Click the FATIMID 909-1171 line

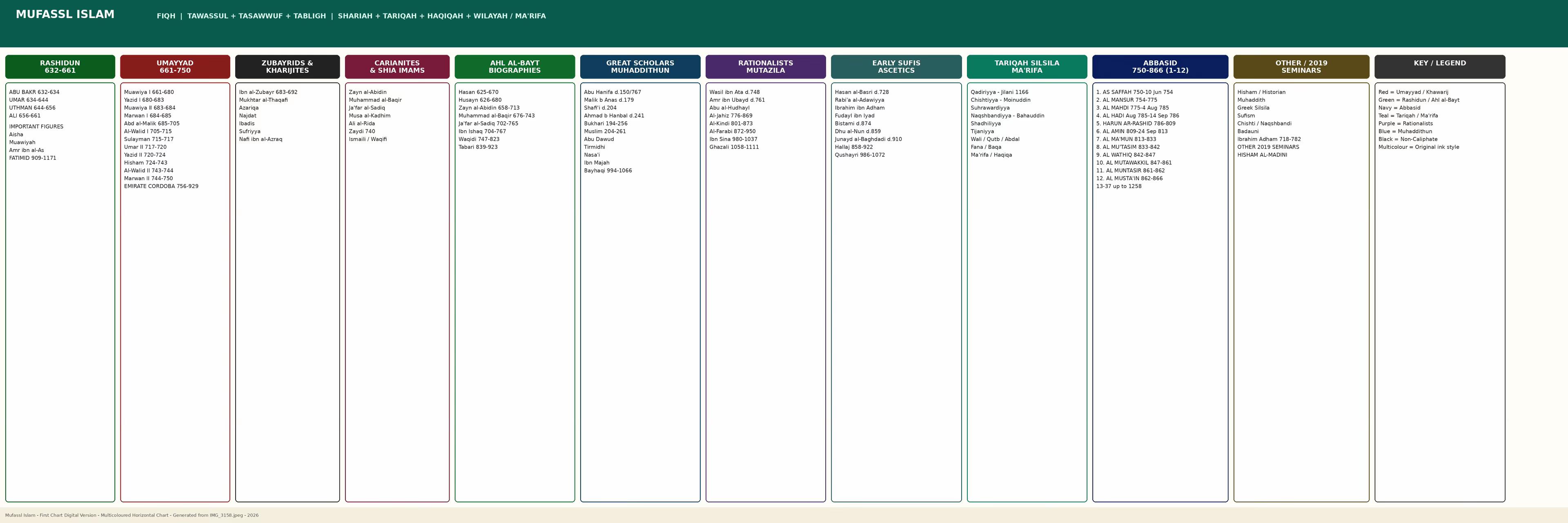point(33,158)
